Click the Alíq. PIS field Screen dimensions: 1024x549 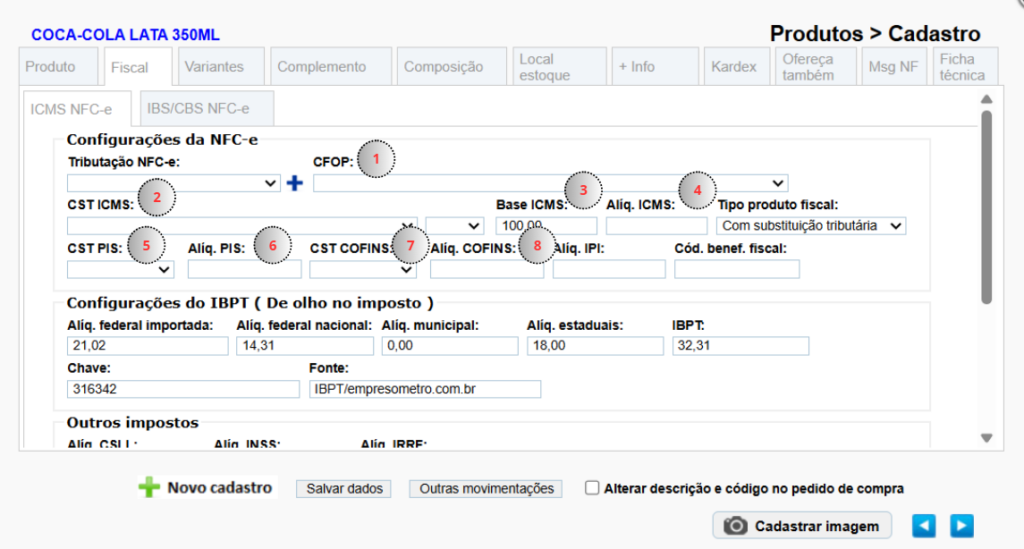pyautogui.click(x=245, y=269)
